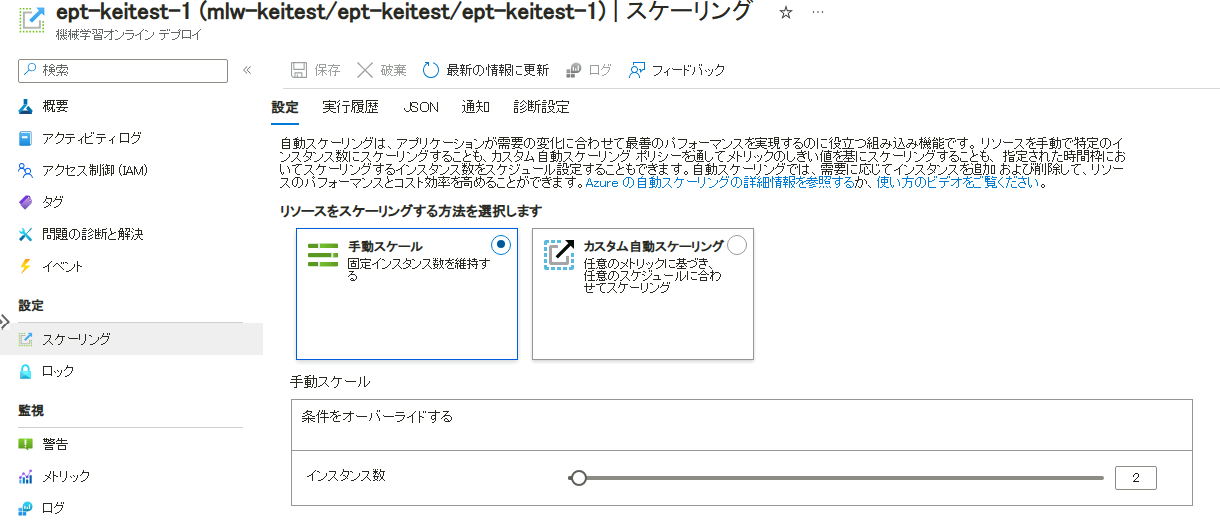This screenshot has height=522, width=1220.
Task: Switch to the 診断設定 tab
Action: click(541, 107)
